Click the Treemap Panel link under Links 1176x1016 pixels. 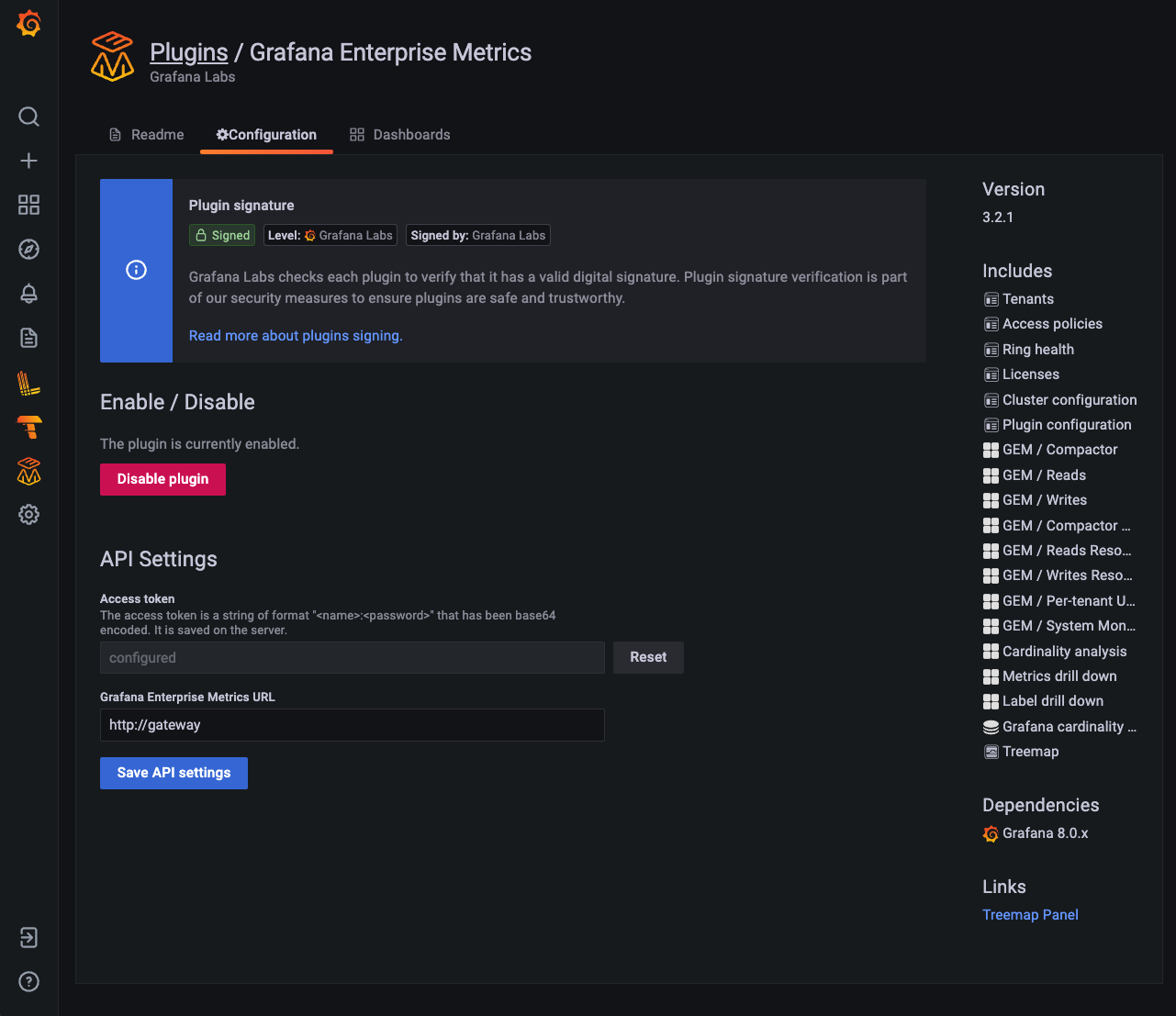click(x=1030, y=914)
